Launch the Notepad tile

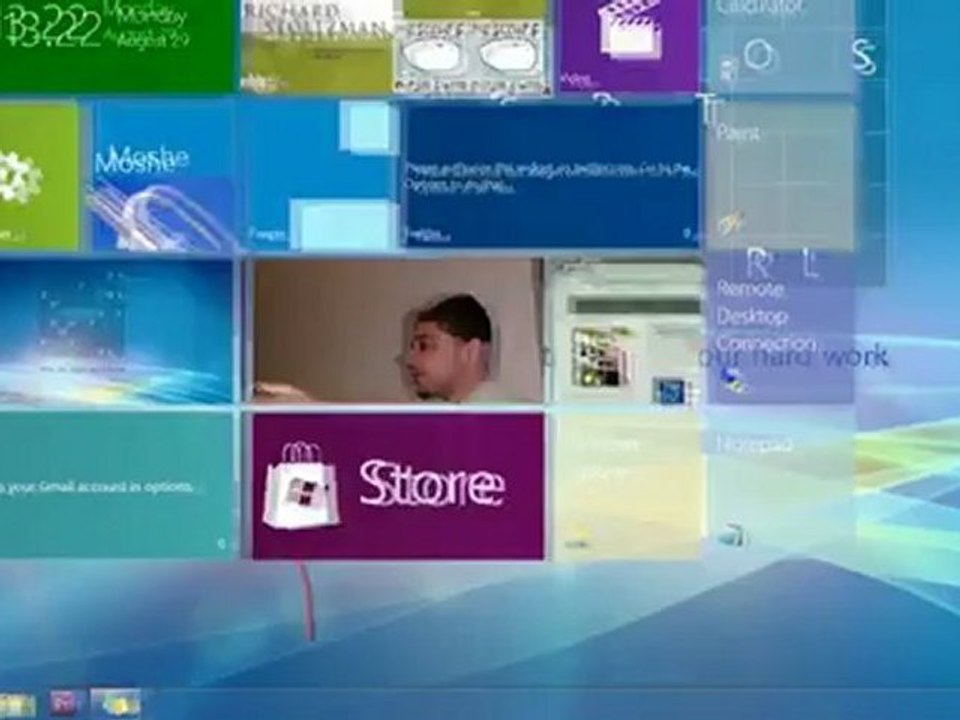click(x=781, y=486)
